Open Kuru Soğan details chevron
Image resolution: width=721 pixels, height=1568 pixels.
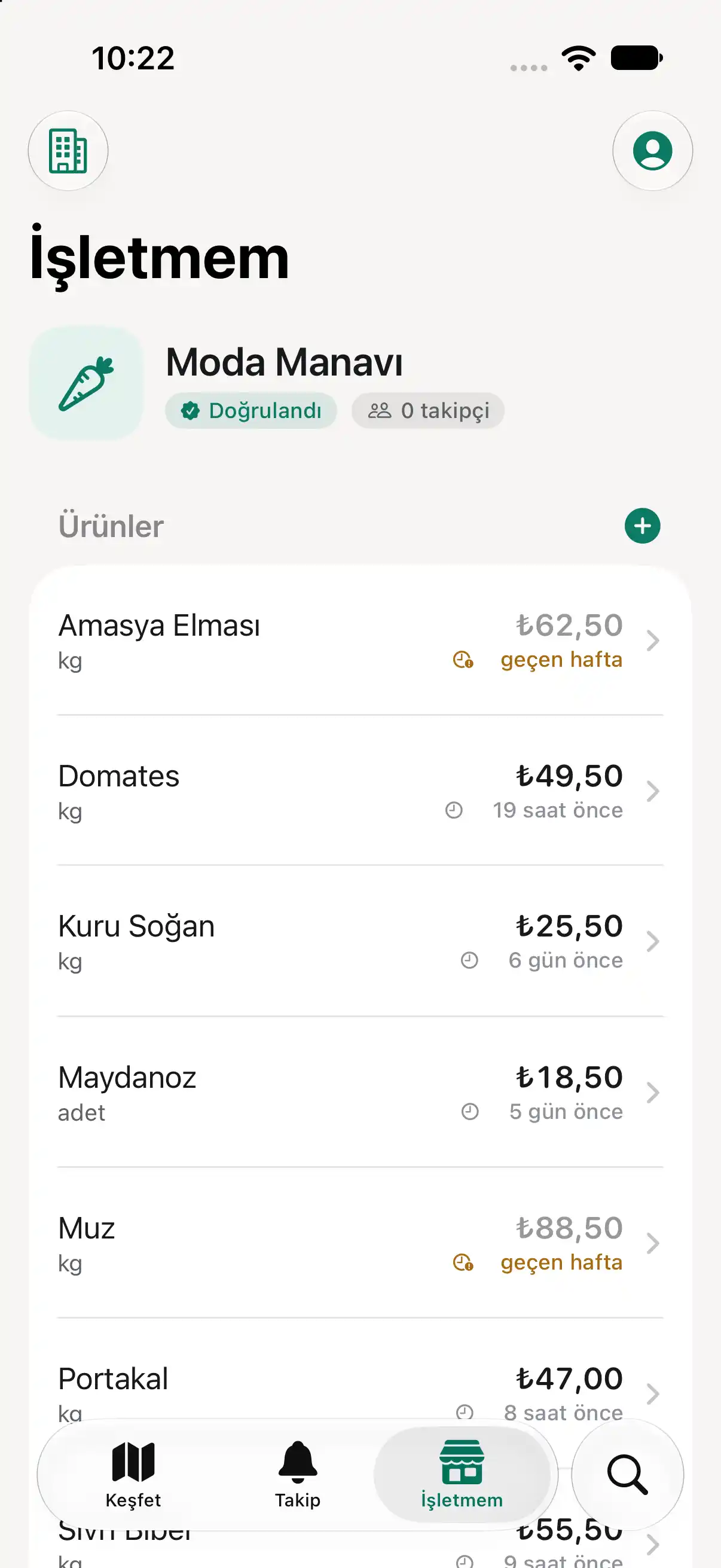coord(652,941)
